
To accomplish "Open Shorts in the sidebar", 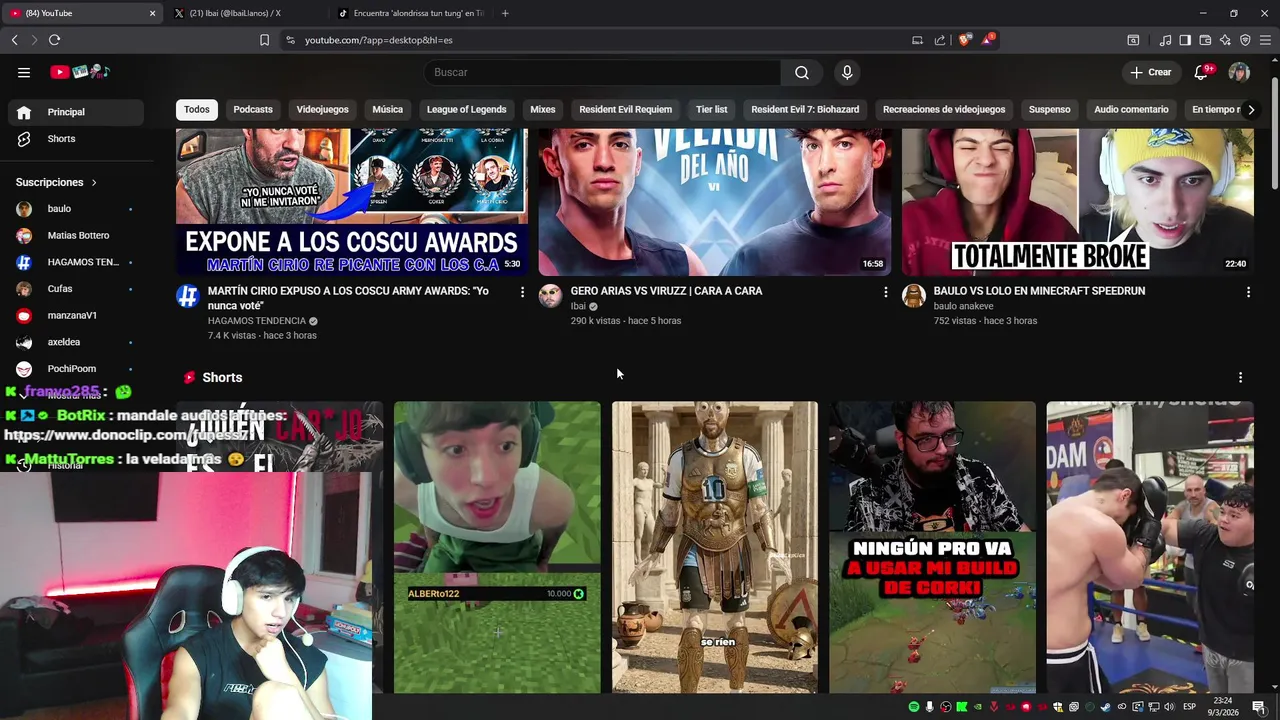I will click(76, 139).
